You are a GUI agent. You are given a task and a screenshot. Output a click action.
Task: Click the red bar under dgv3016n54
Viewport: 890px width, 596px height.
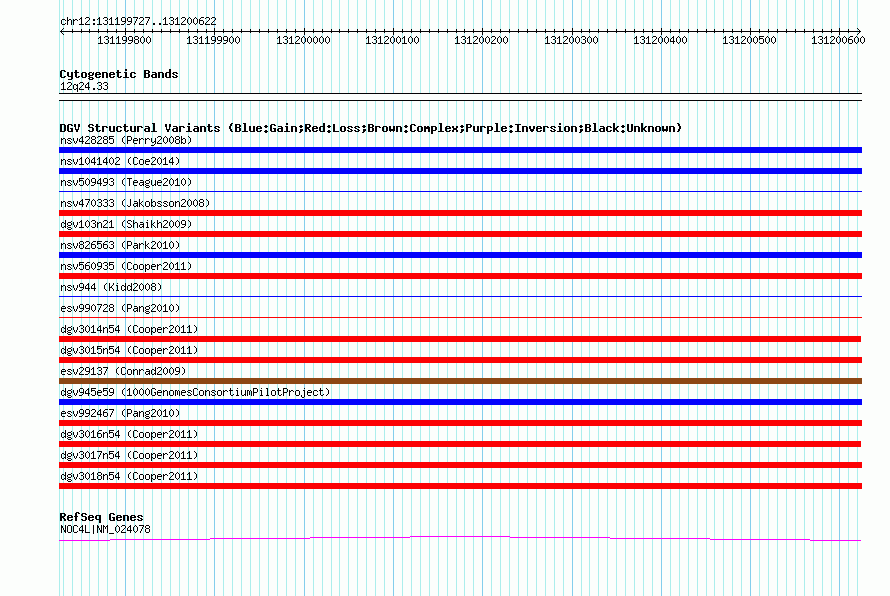[460, 444]
